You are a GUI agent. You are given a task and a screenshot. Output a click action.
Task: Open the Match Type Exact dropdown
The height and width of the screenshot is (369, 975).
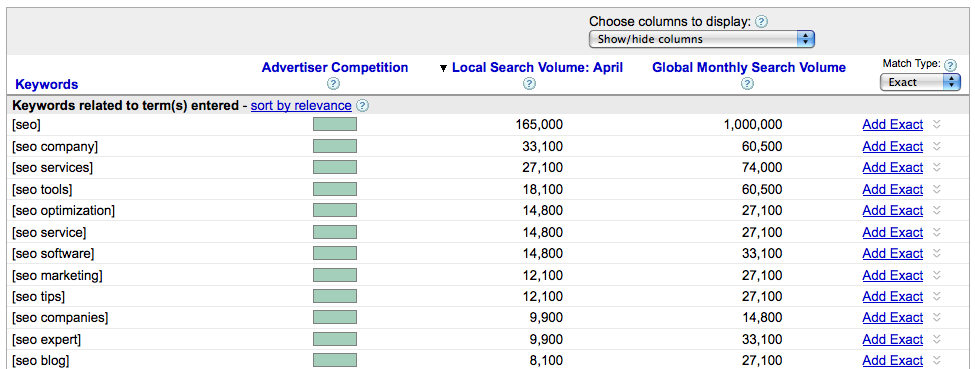click(920, 82)
